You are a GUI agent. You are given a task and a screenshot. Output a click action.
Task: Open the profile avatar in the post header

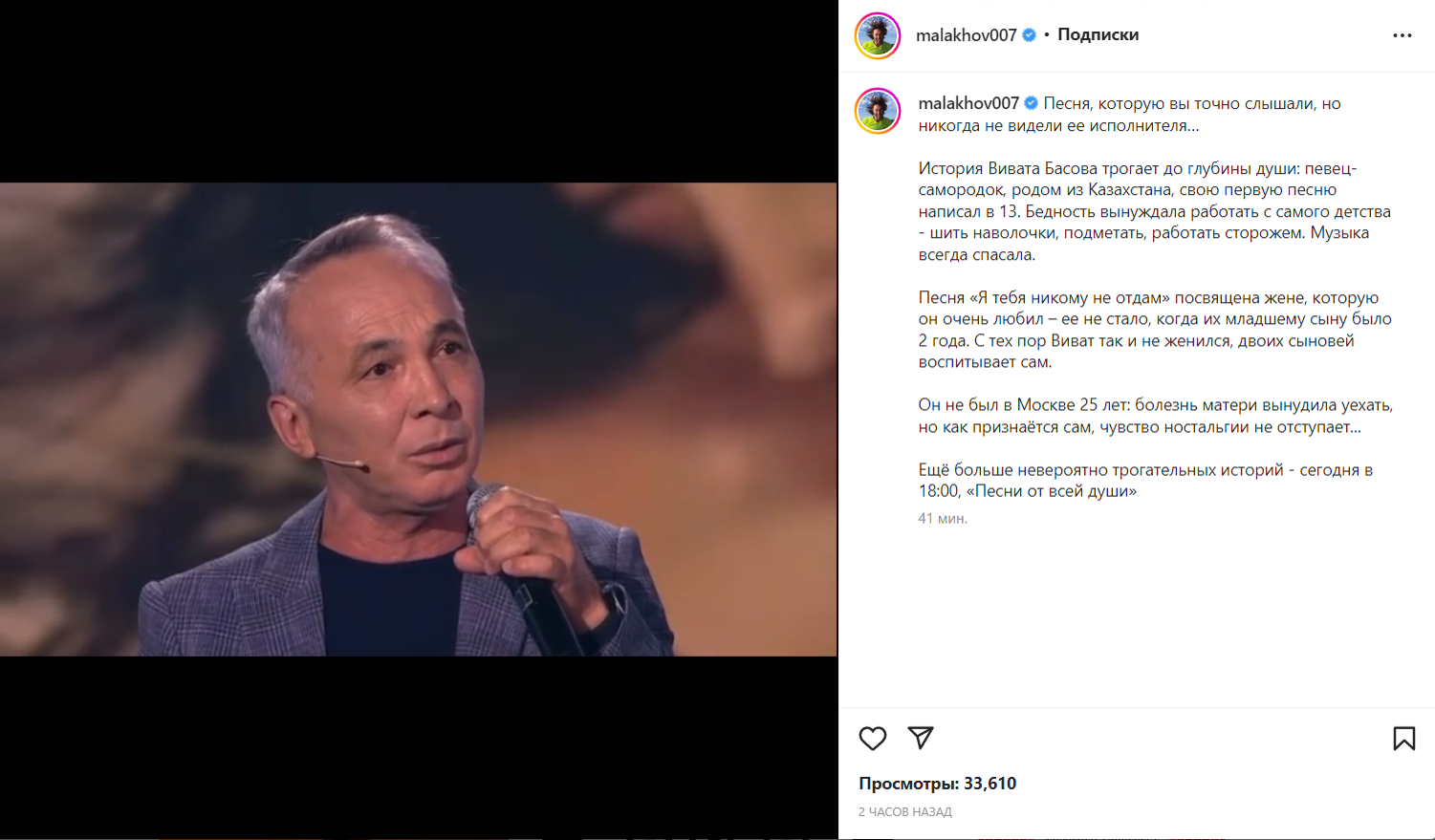coord(878,35)
